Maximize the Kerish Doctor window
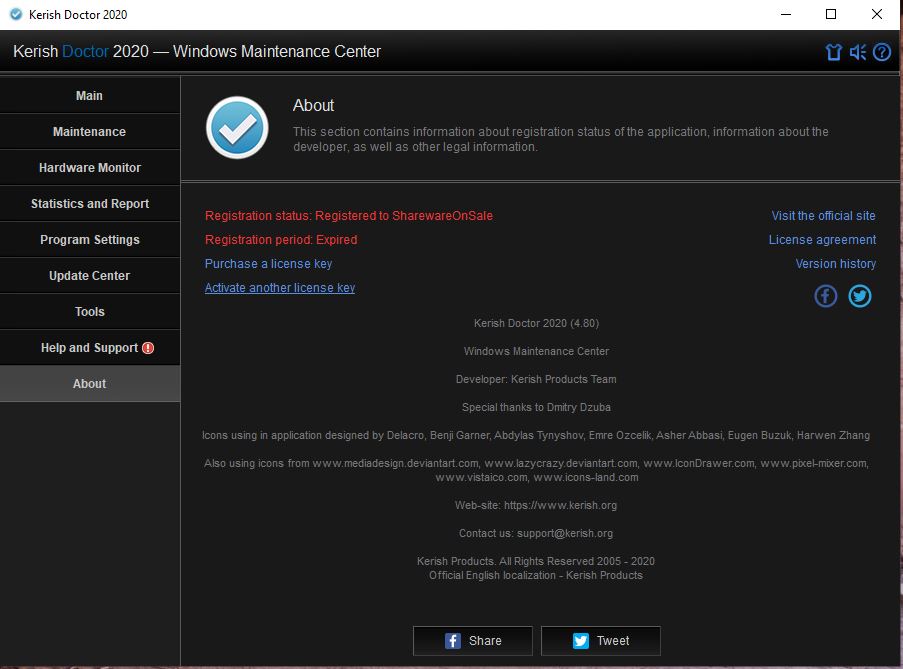This screenshot has height=669, width=903. 830,14
